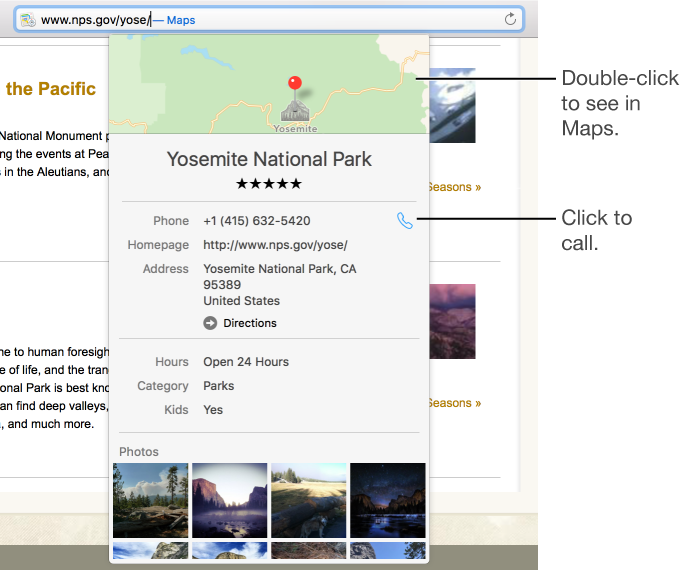Click the Kids value Yes

(213, 410)
